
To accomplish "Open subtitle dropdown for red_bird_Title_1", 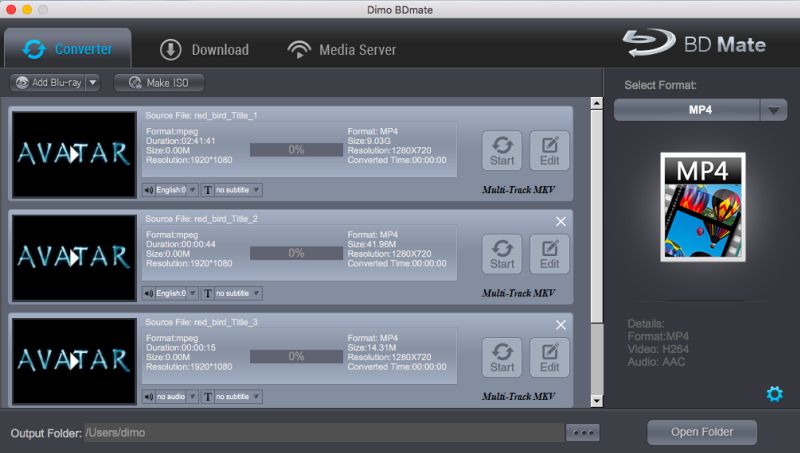I will (238, 190).
